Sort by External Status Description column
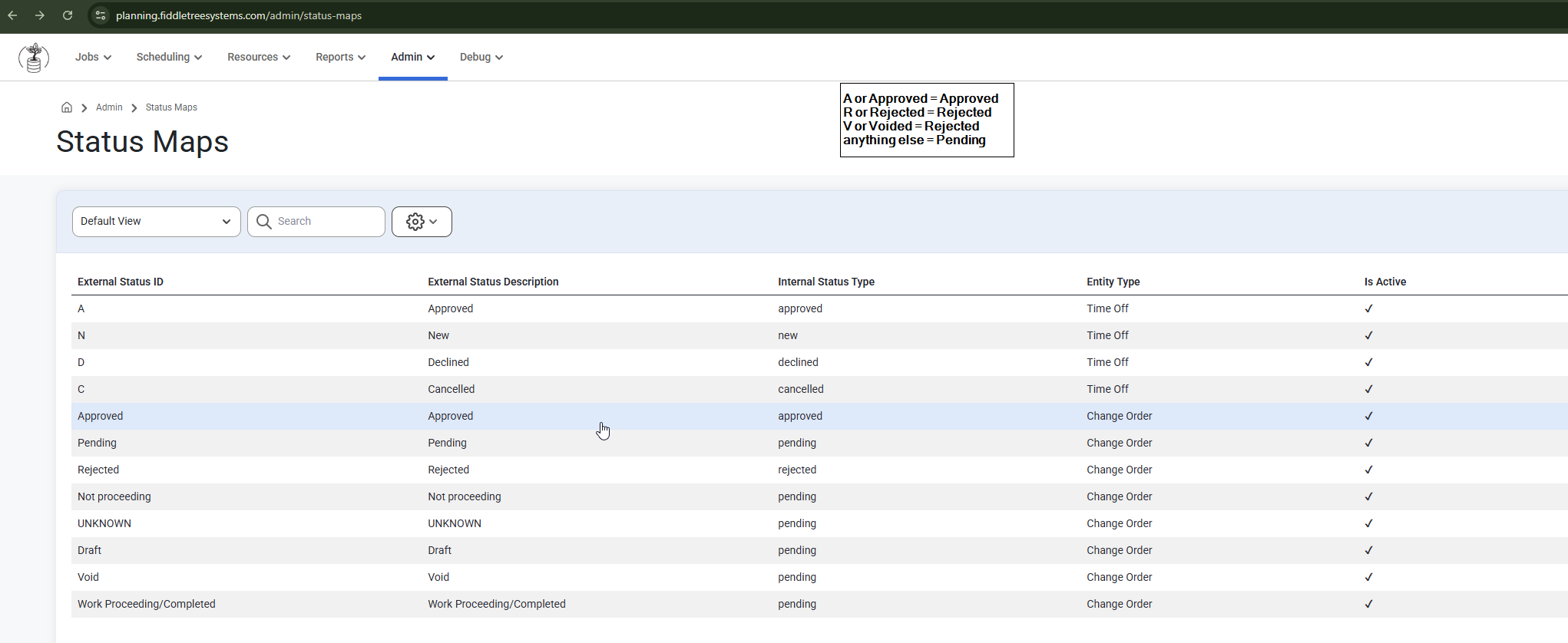The height and width of the screenshot is (643, 1568). 493,282
